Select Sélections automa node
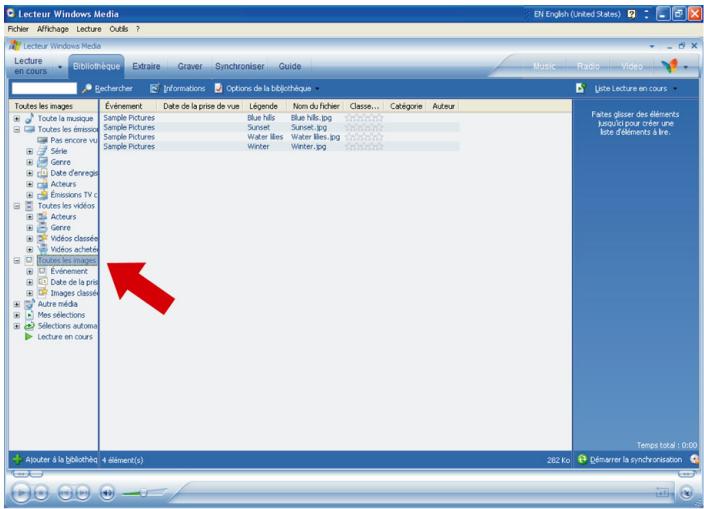704x509 pixels. pos(62,326)
